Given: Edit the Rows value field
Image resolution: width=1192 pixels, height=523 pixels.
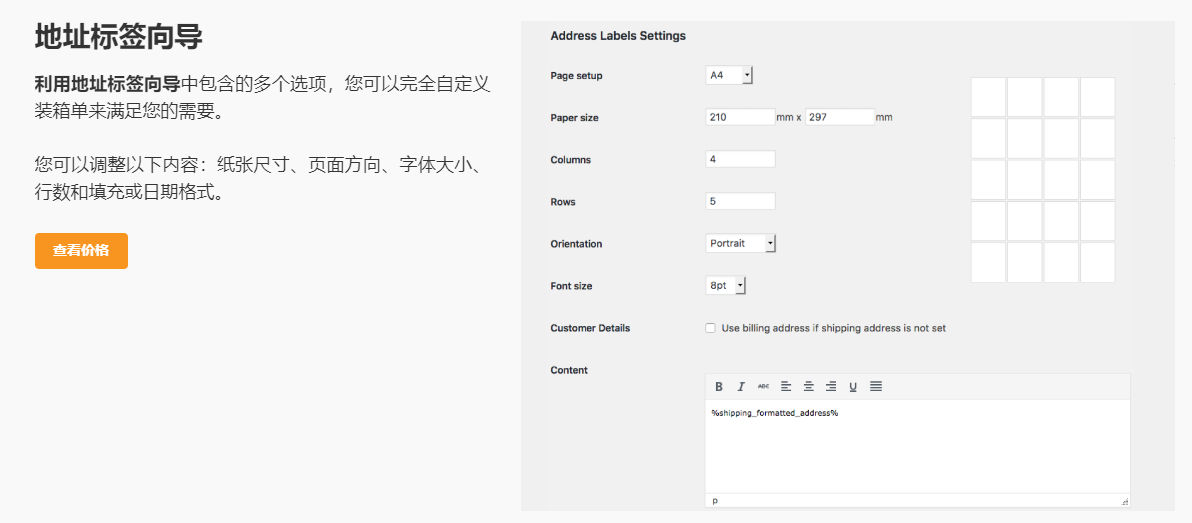Looking at the screenshot, I should [740, 201].
